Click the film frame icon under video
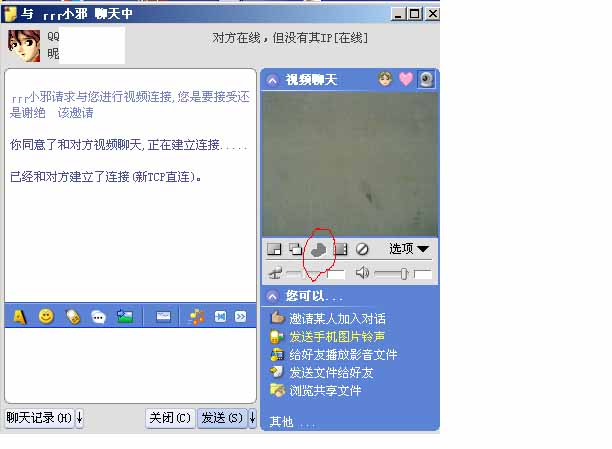 pos(341,249)
